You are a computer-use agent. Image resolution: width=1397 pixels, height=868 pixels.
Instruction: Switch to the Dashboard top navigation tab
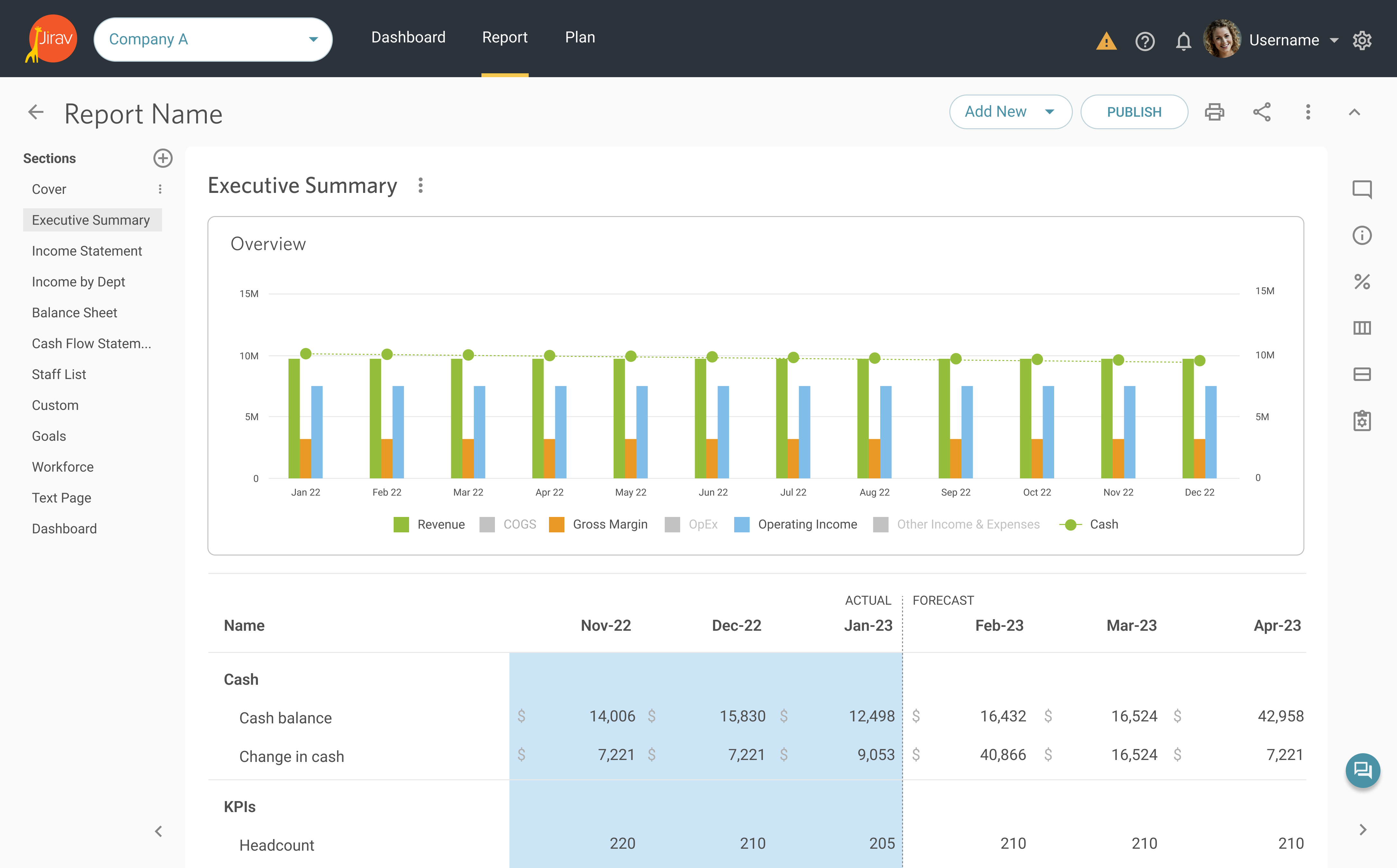pyautogui.click(x=408, y=37)
